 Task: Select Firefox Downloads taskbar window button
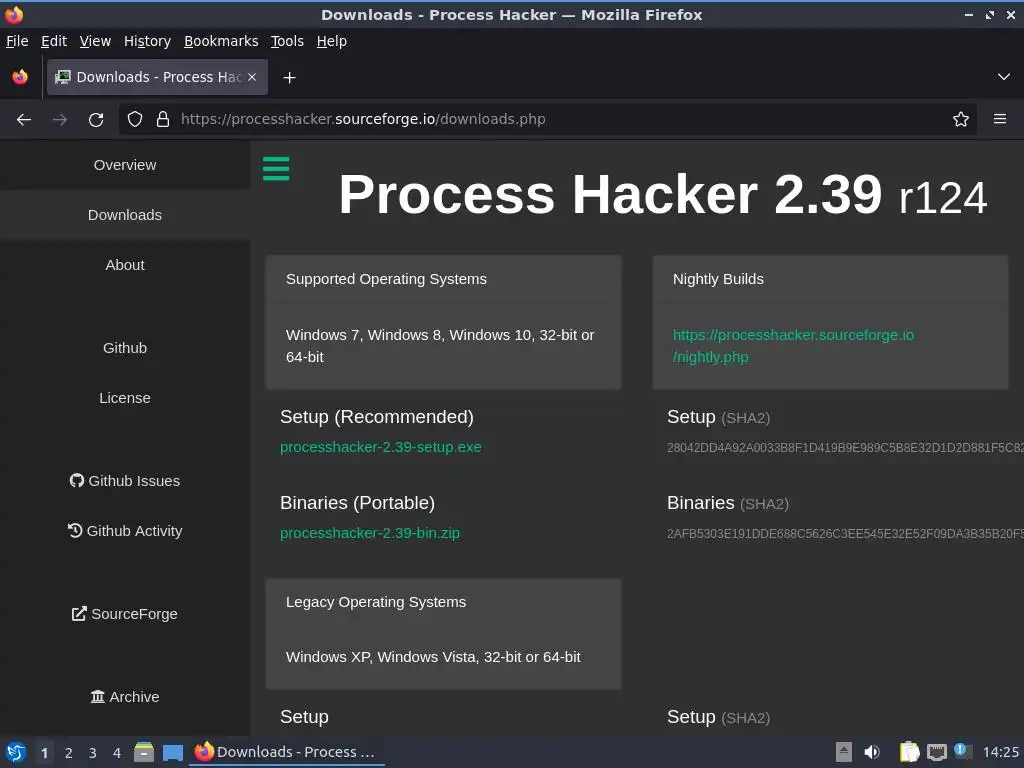pyautogui.click(x=287, y=752)
